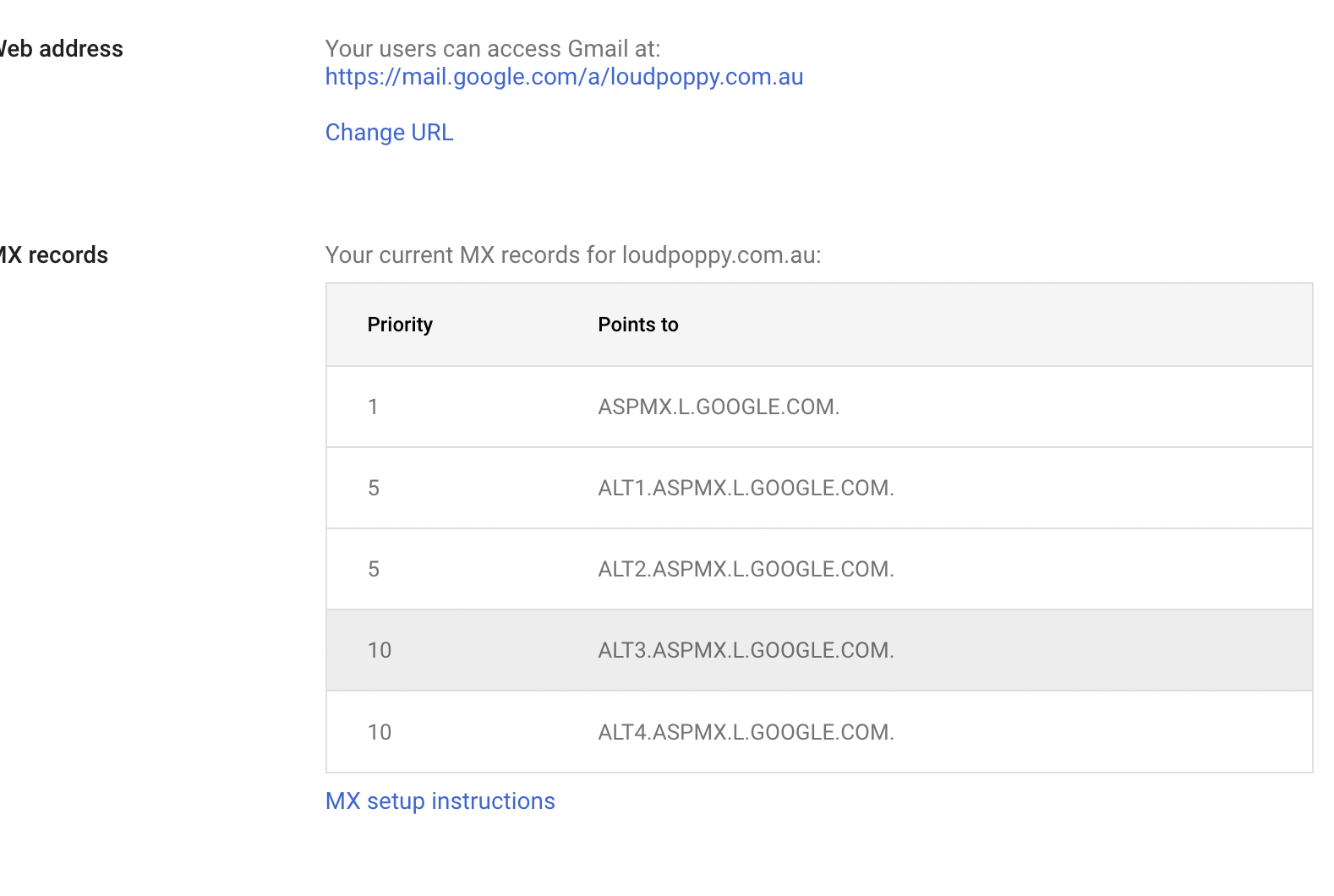Screen dimensions: 1334x896
Task: Click the Web address section label
Action: coord(62,49)
